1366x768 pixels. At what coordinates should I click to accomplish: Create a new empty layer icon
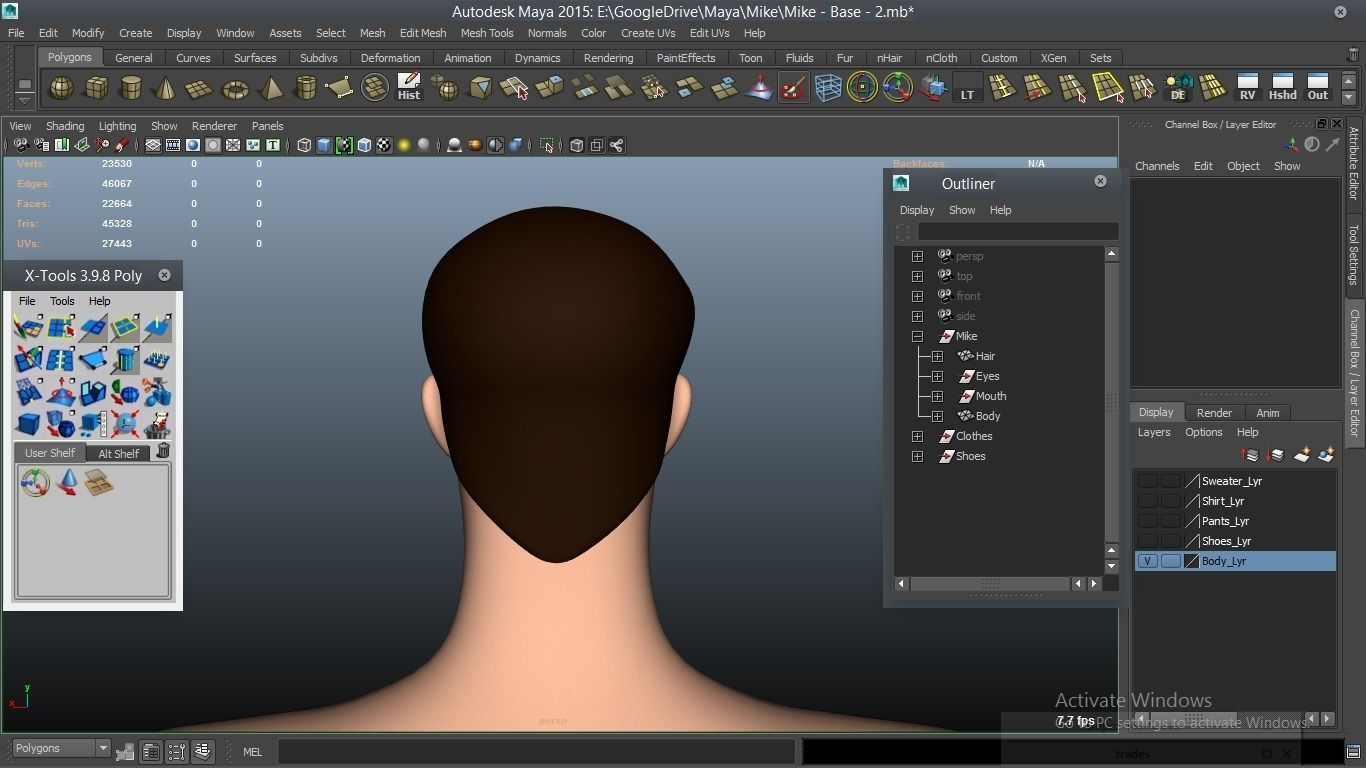click(x=1302, y=455)
